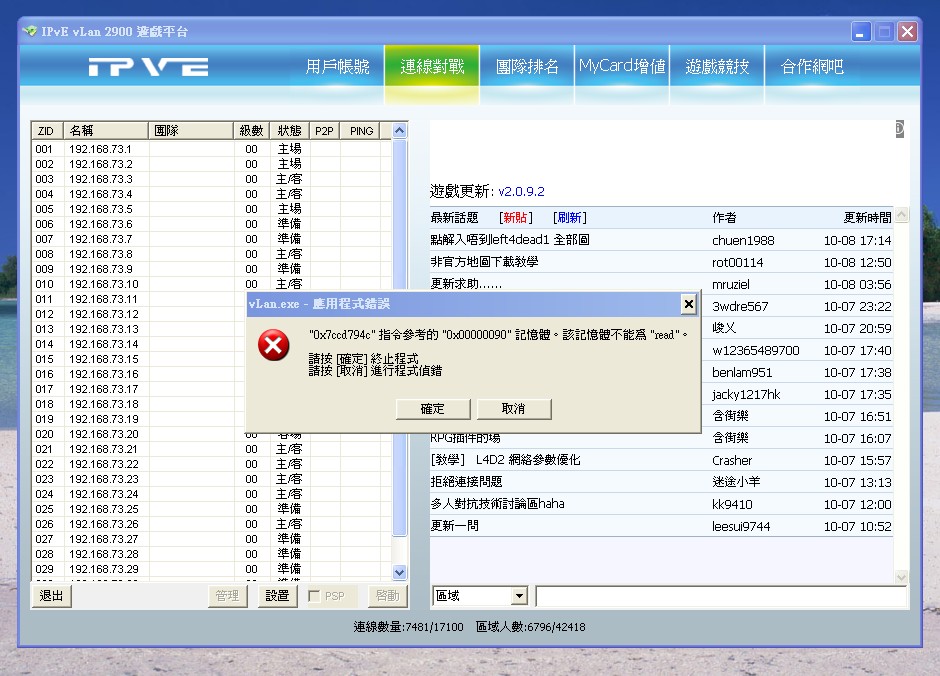Open topic 點解入唔到left4dead1 全部圖
This screenshot has width=940, height=676.
510,240
